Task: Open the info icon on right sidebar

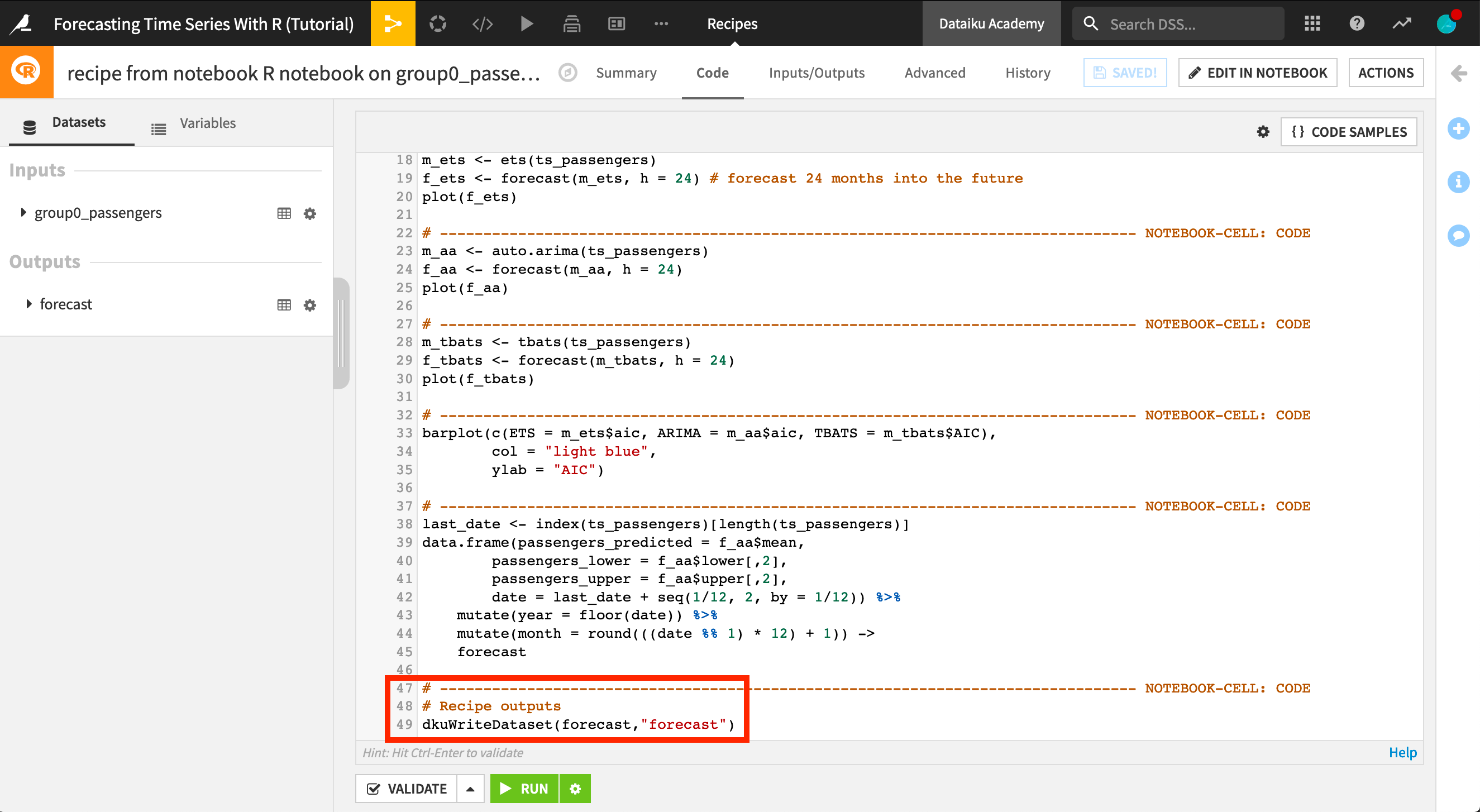Action: (1458, 181)
